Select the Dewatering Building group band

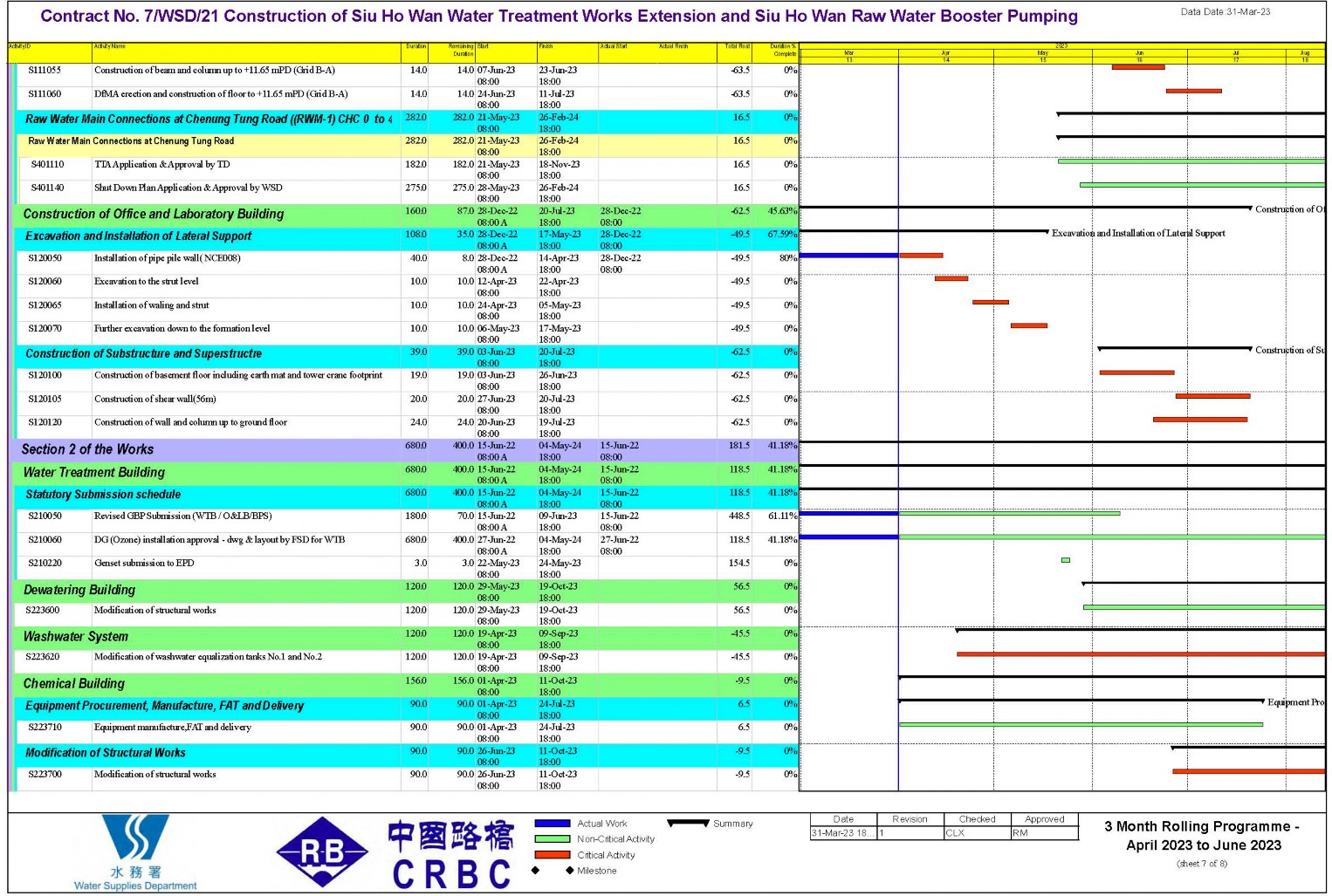pyautogui.click(x=407, y=592)
